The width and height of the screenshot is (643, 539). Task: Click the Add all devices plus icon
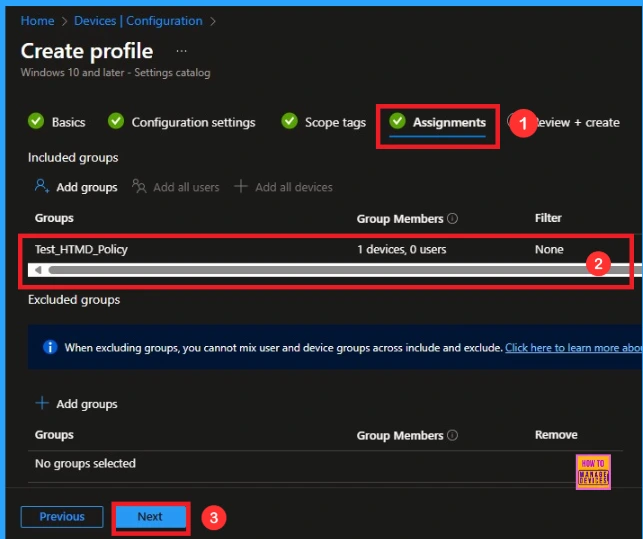(x=241, y=186)
